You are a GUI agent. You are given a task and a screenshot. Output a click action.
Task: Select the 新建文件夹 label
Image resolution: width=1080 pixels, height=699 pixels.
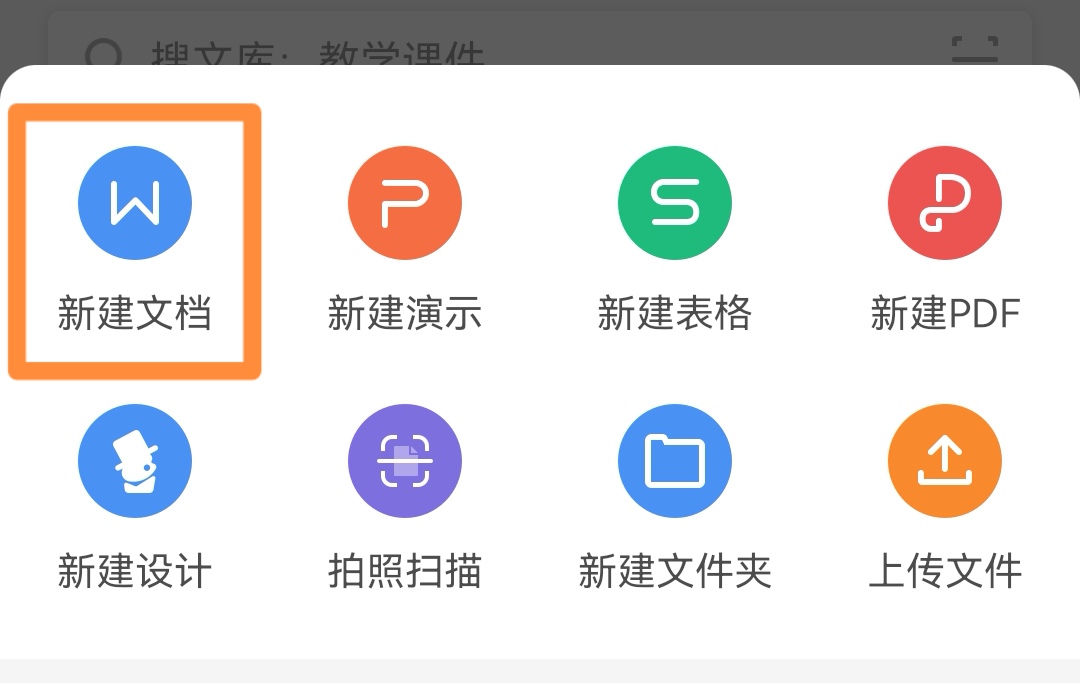(x=675, y=571)
